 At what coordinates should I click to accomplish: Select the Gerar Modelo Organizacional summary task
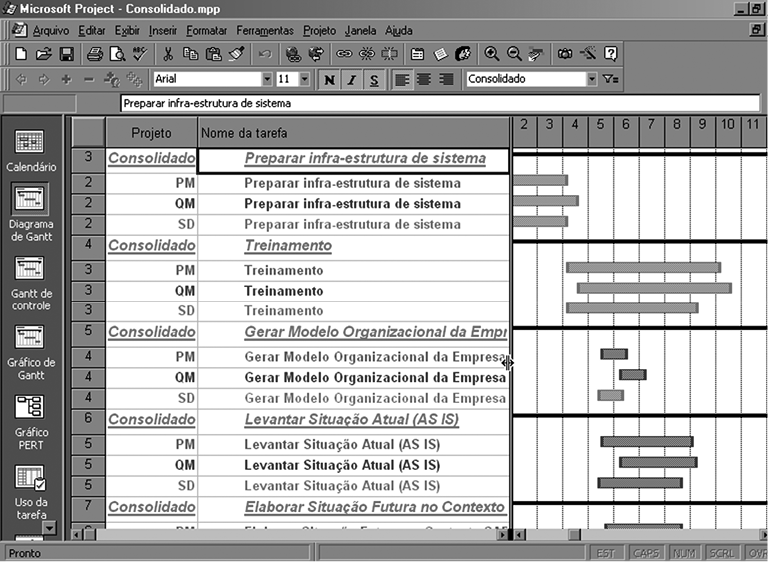click(354, 333)
